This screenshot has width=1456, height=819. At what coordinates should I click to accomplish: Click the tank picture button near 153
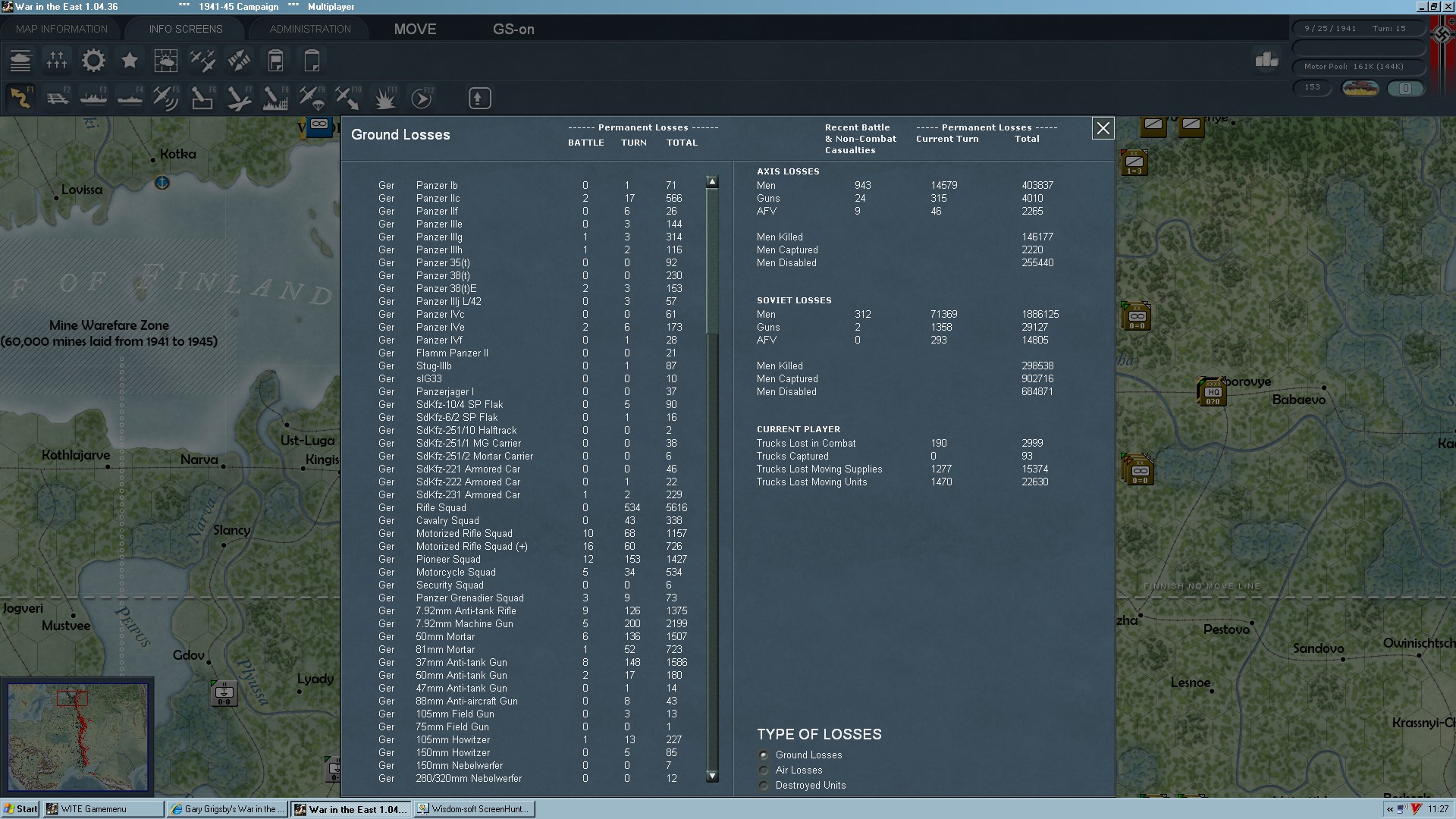1360,88
